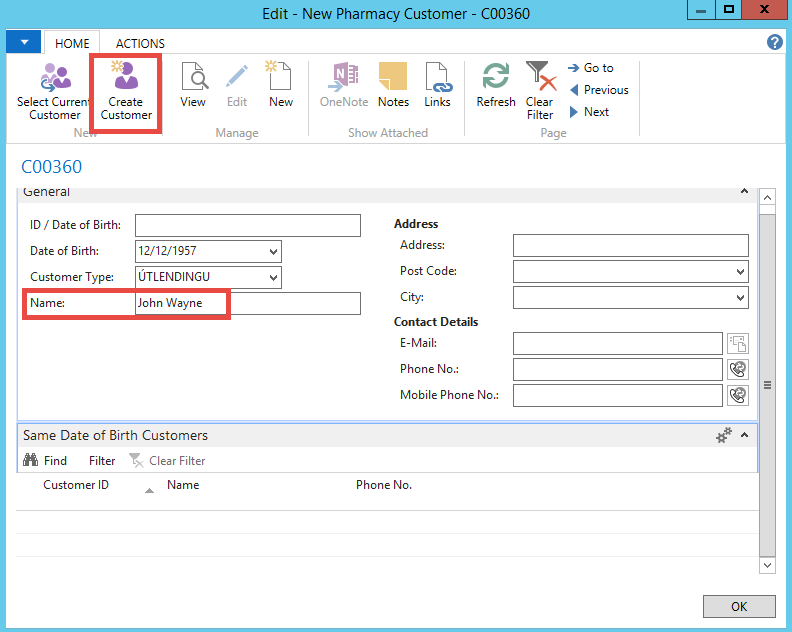The height and width of the screenshot is (632, 792).
Task: Click into the Address input field
Action: tap(630, 246)
